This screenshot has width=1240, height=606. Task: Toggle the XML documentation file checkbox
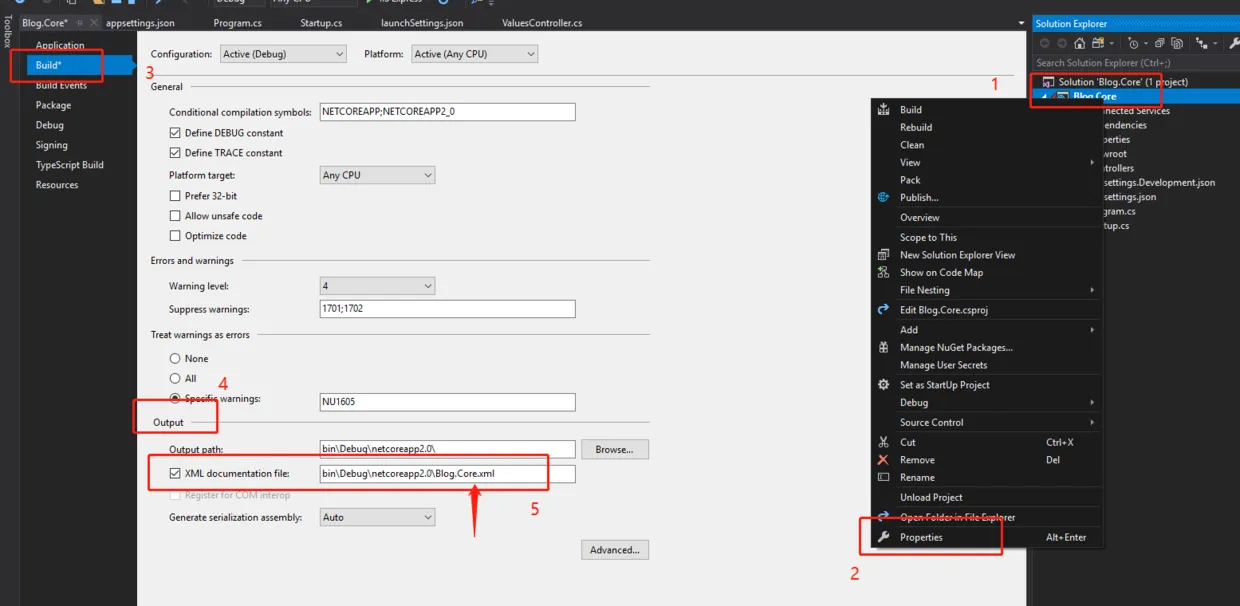point(175,474)
